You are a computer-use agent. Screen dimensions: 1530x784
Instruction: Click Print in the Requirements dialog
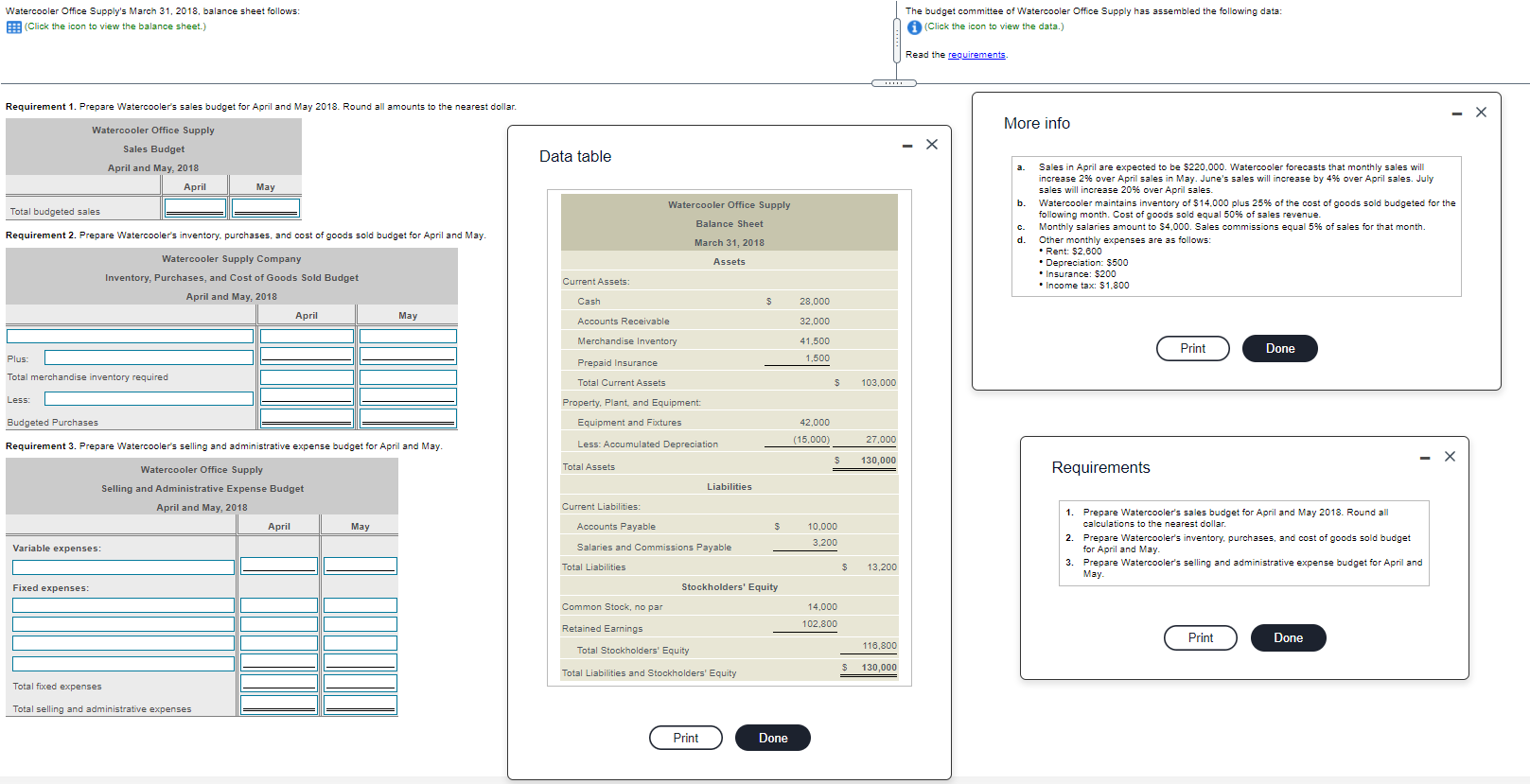pos(1201,637)
